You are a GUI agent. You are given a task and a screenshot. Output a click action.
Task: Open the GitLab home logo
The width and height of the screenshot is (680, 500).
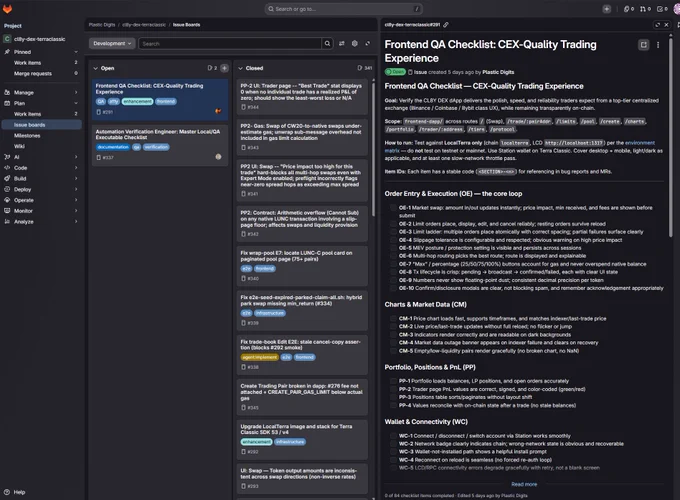tap(7, 9)
